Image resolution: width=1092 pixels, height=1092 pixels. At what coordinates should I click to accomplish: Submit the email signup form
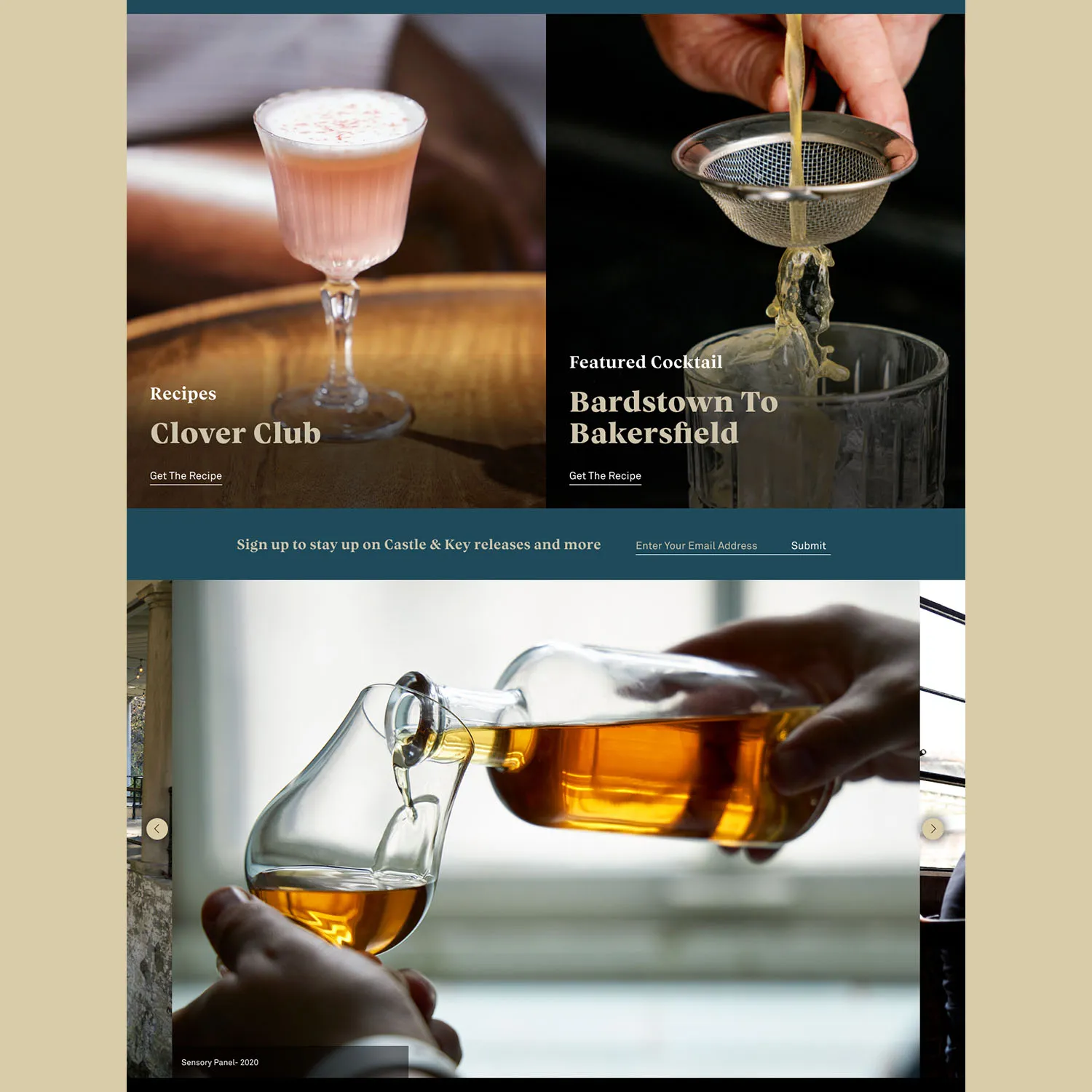[x=809, y=545]
